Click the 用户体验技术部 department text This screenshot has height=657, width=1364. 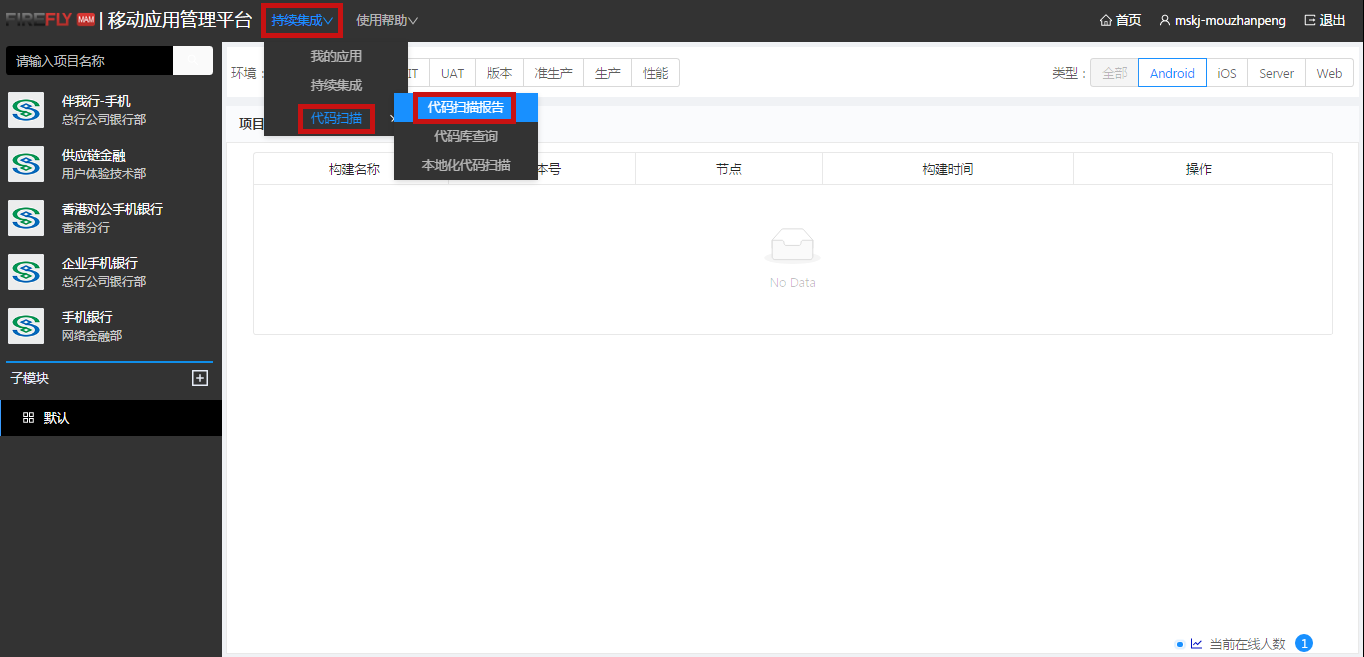coord(104,174)
